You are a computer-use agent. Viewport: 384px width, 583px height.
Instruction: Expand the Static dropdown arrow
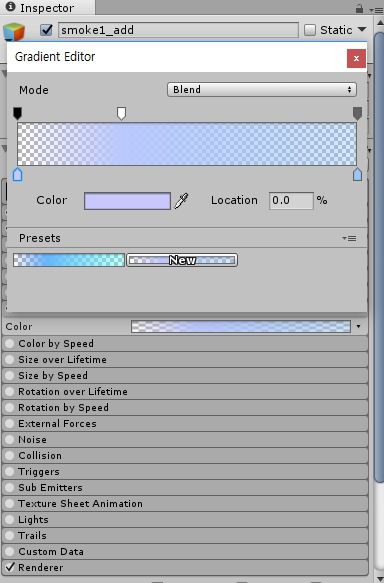click(362, 29)
